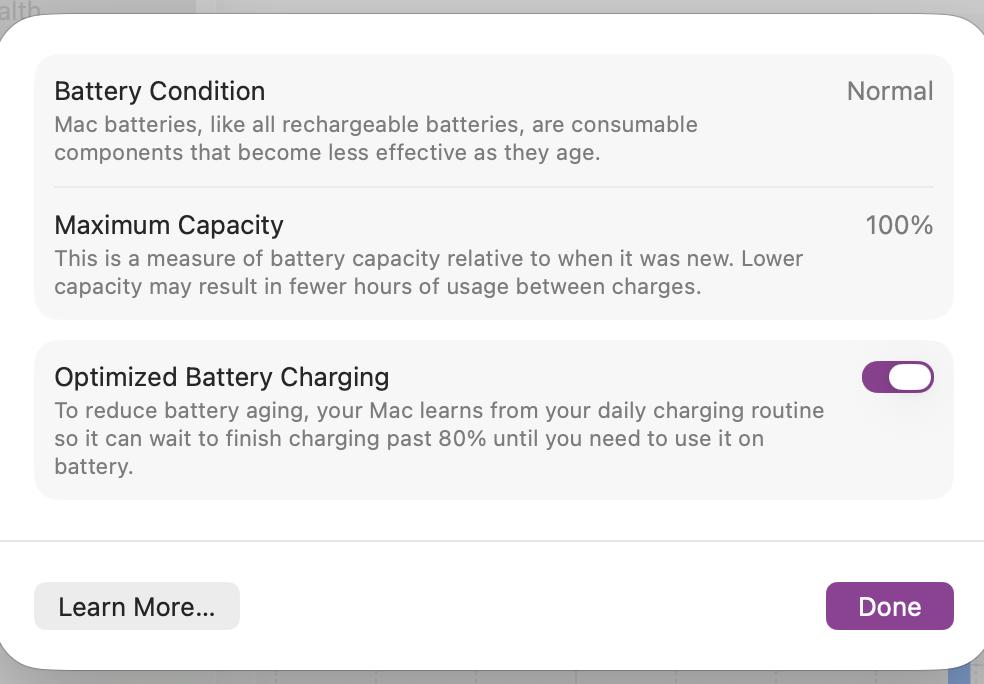984x684 pixels.
Task: Click the optimized charging description paragraph
Action: click(439, 438)
